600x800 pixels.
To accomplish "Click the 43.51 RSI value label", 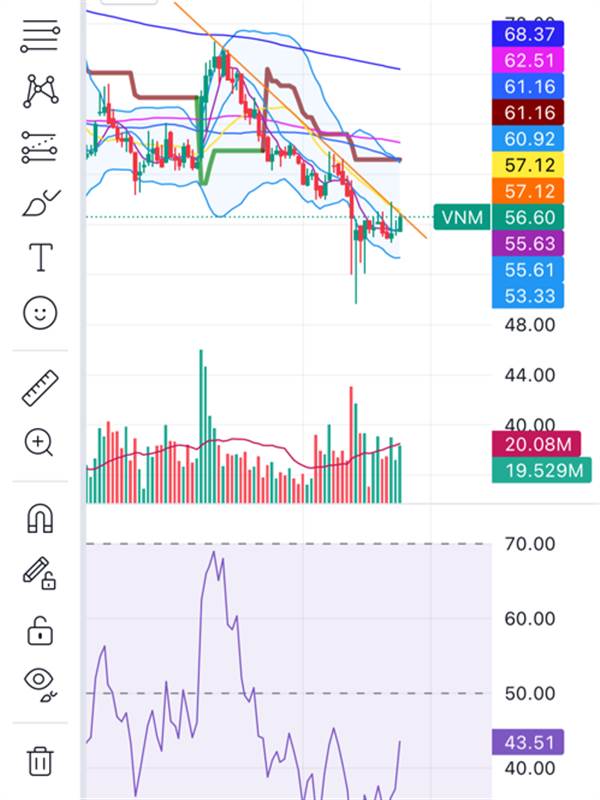I will coord(528,742).
